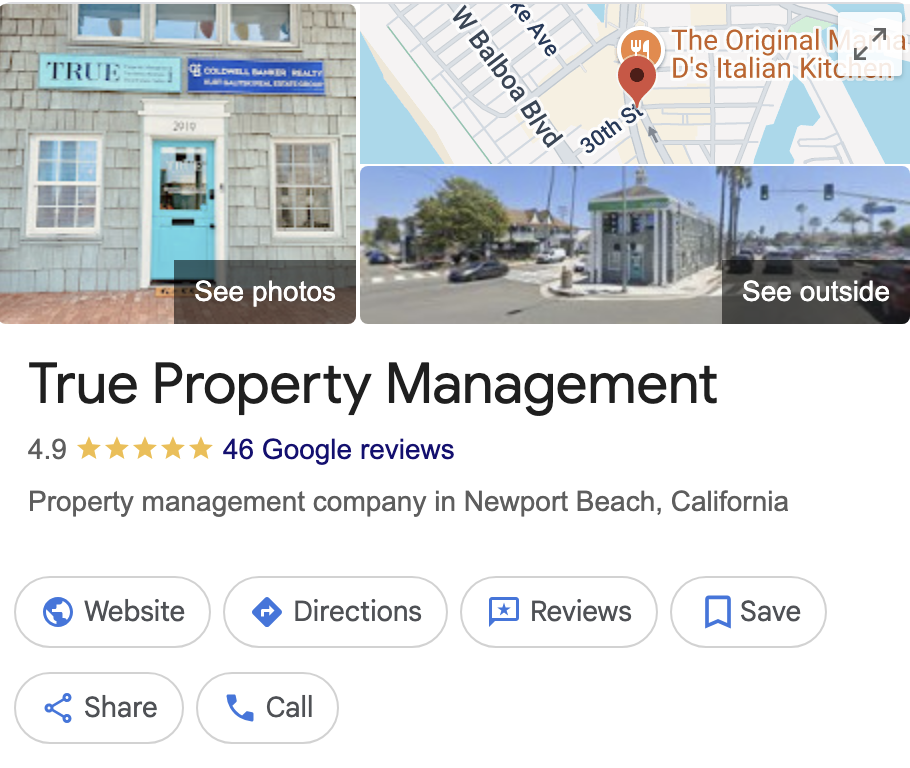The width and height of the screenshot is (910, 768).
Task: Click the Share nodes icon
Action: [x=58, y=708]
